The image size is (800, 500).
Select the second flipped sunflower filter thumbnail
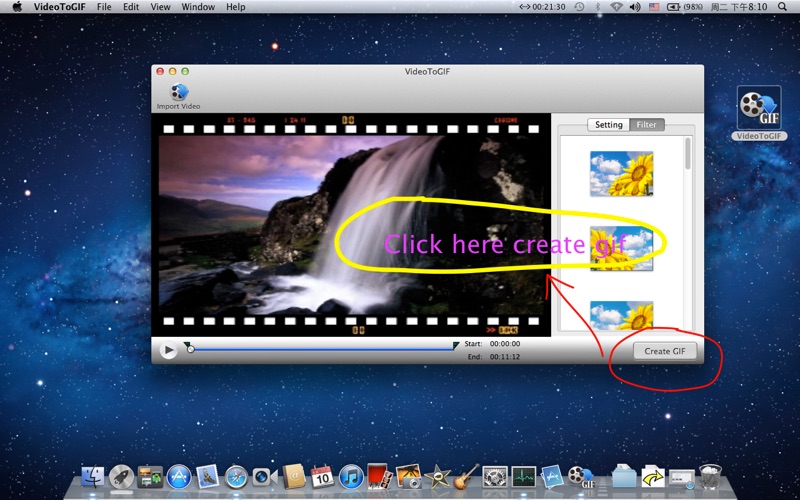coord(621,248)
